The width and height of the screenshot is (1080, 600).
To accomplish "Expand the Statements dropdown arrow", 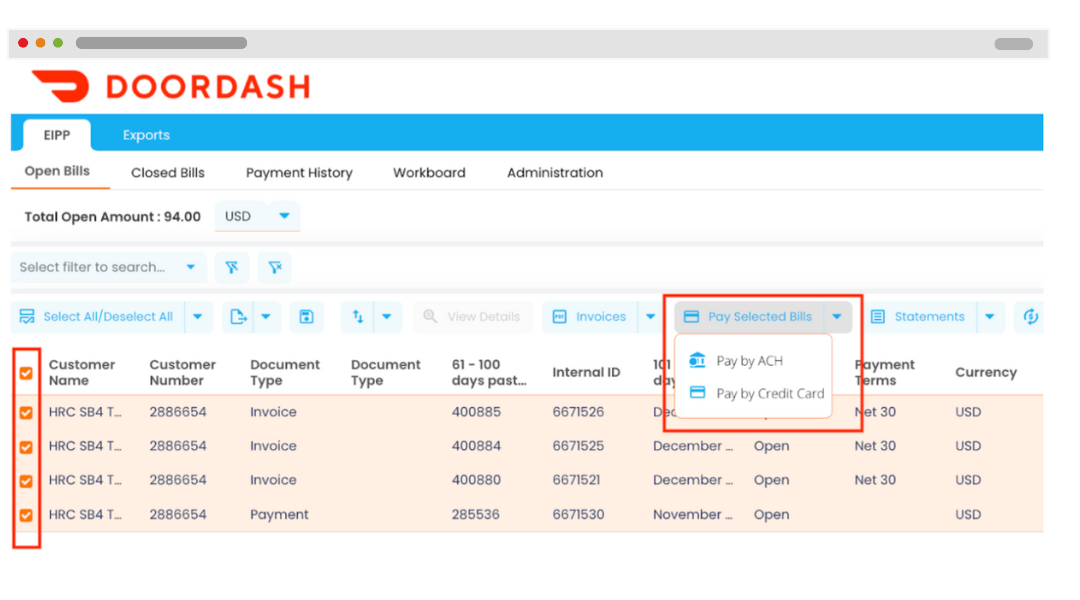I will click(990, 317).
